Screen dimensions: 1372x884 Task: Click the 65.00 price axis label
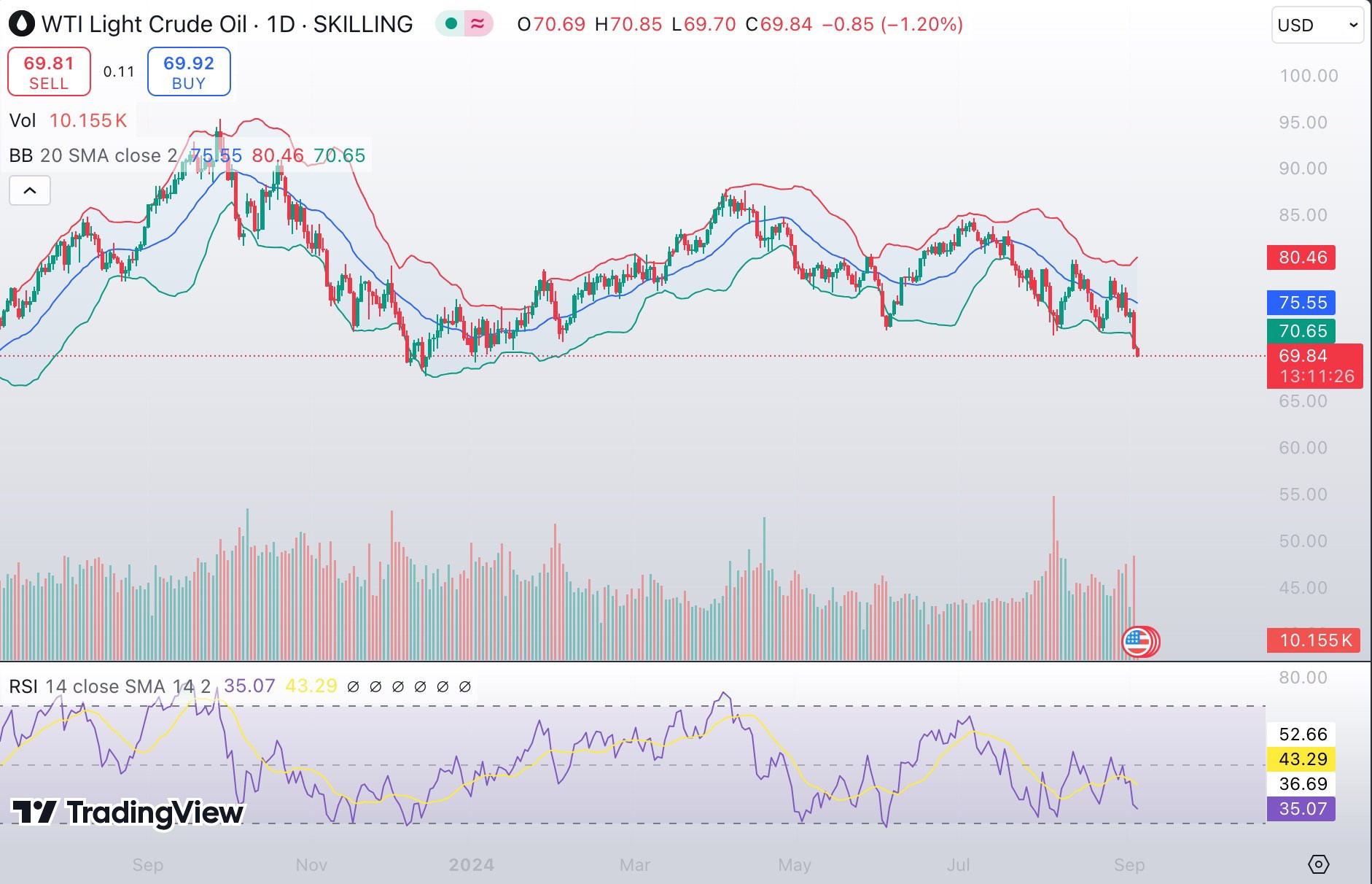1303,401
